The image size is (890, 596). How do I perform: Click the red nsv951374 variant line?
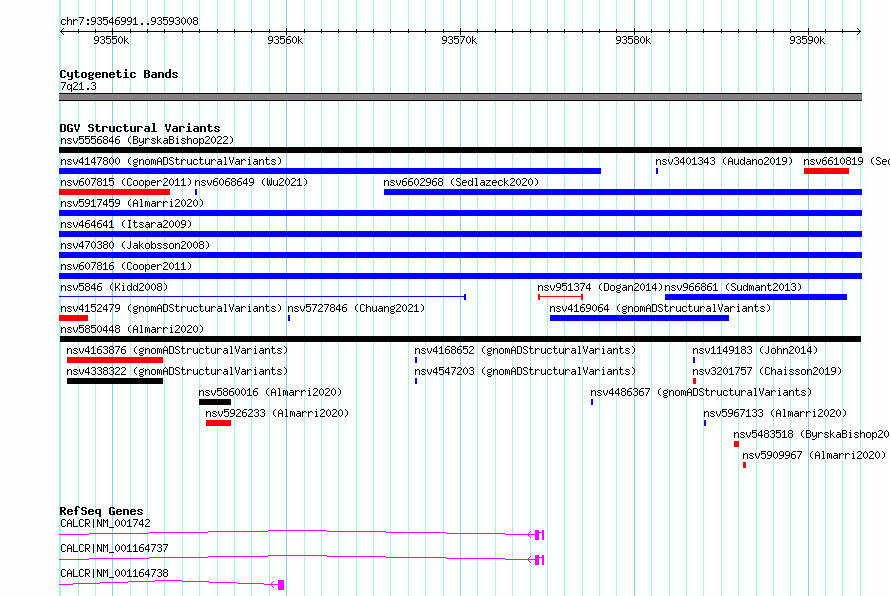[560, 297]
